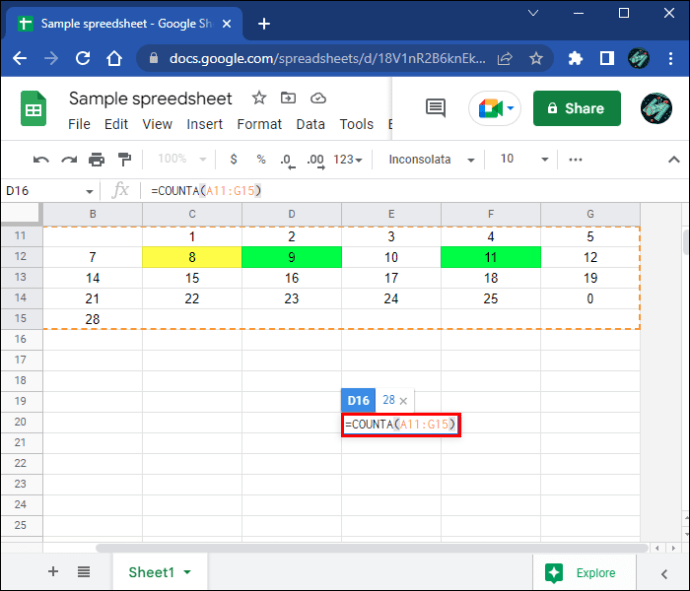Viewport: 690px width, 591px height.
Task: Toggle Chrome side panel icon
Action: click(607, 58)
